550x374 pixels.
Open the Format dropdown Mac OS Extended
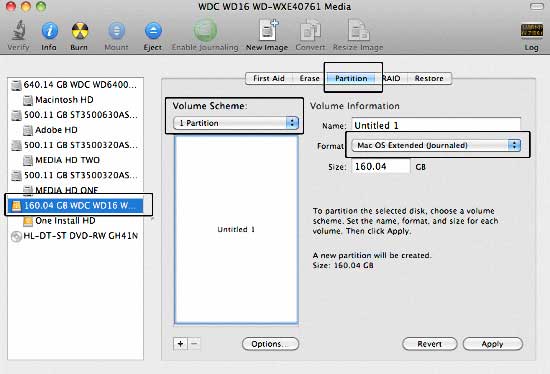click(436, 145)
